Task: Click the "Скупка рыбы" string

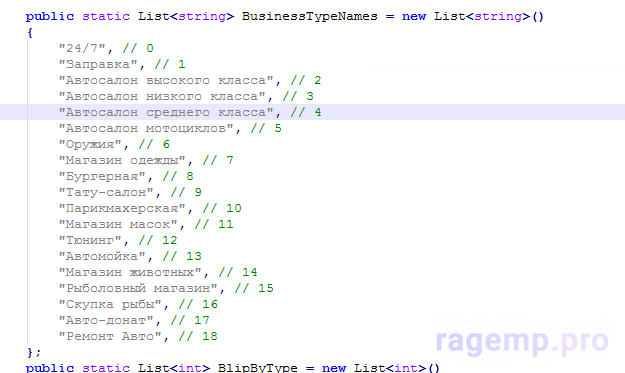Action: point(110,304)
